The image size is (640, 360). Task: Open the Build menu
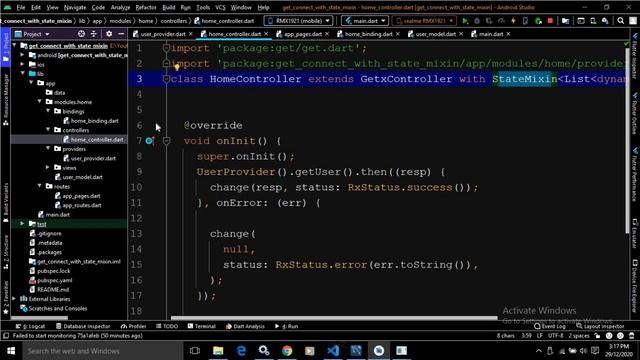coord(169,7)
